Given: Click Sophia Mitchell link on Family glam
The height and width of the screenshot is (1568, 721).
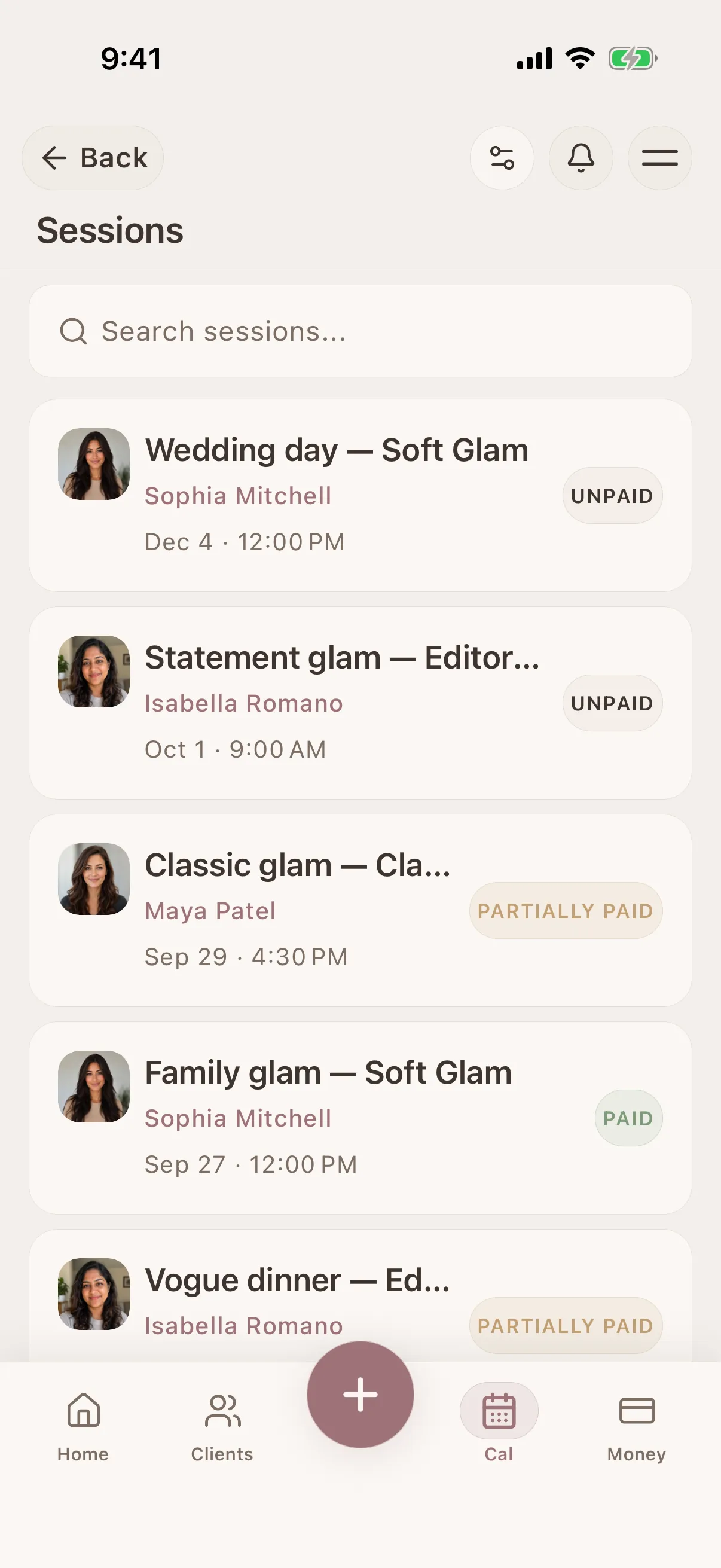Looking at the screenshot, I should point(238,1118).
